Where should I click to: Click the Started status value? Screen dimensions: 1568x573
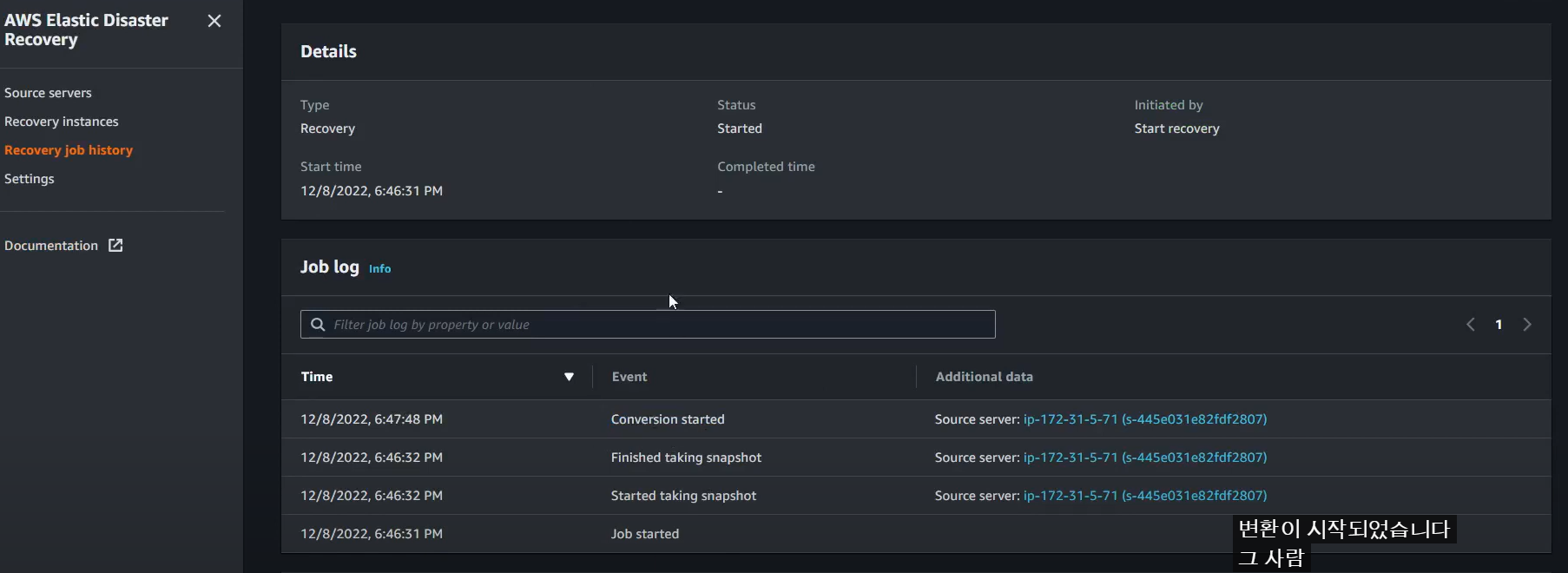740,128
